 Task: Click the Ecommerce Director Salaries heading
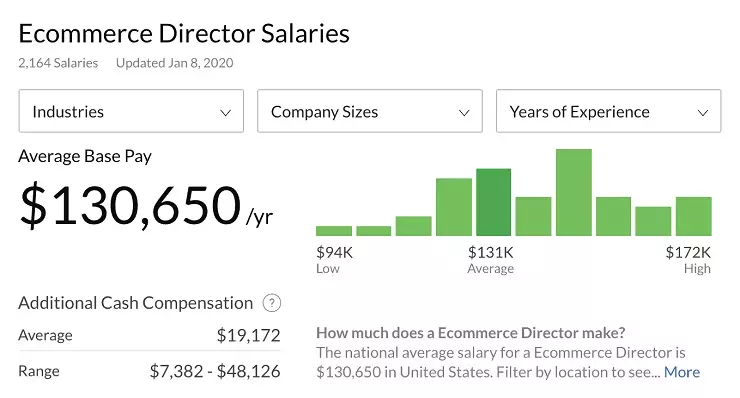(184, 34)
